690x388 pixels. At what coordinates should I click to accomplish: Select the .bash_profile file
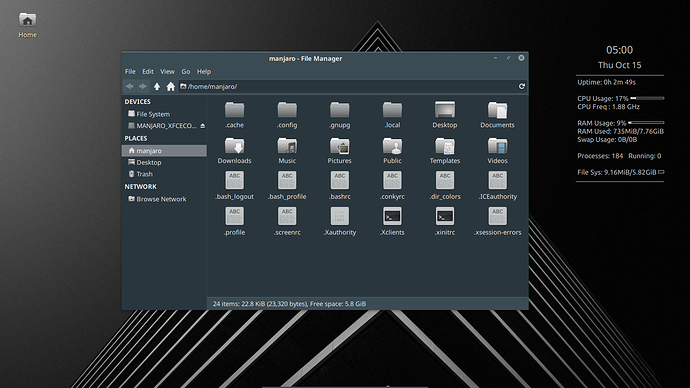(x=287, y=186)
